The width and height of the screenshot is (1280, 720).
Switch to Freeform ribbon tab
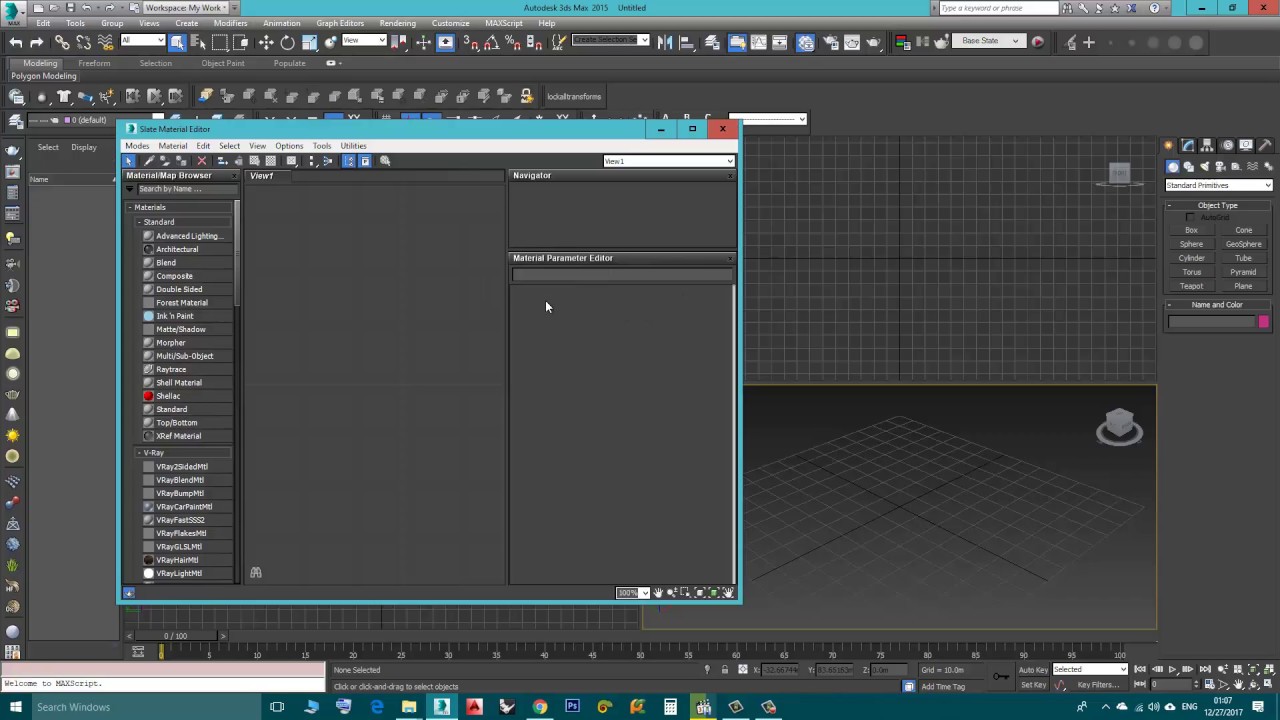[94, 63]
